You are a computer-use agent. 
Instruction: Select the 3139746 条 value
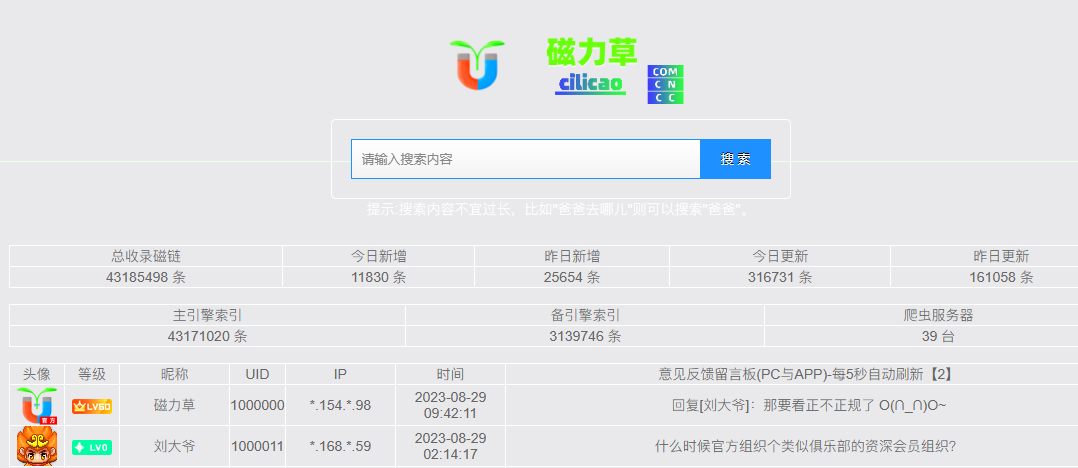(x=585, y=337)
